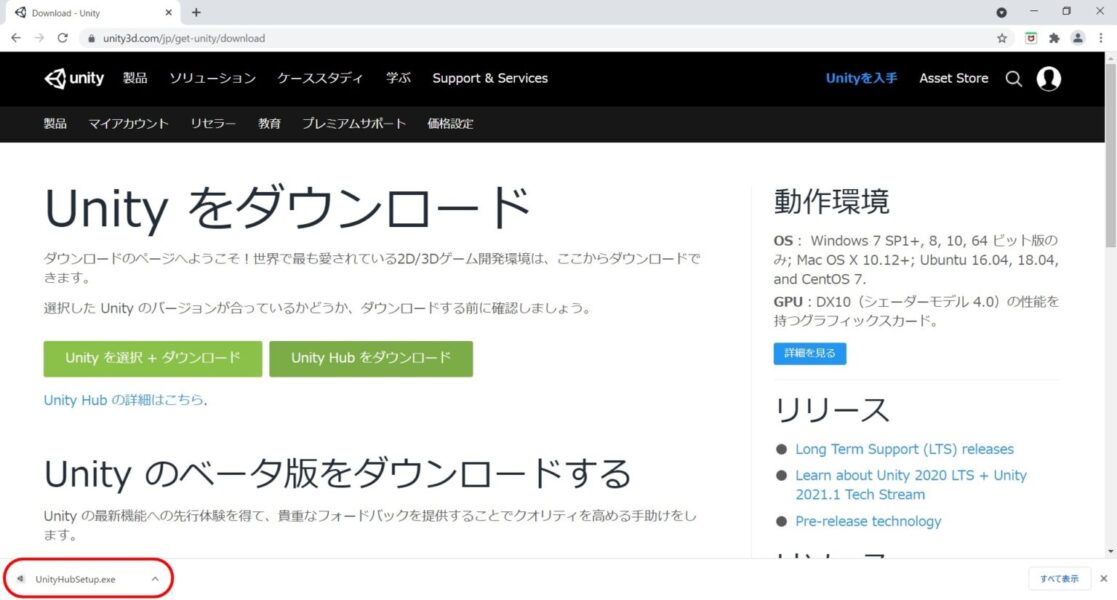Open the Support & Services menu
Viewport: 1117px width, 600px height.
490,78
